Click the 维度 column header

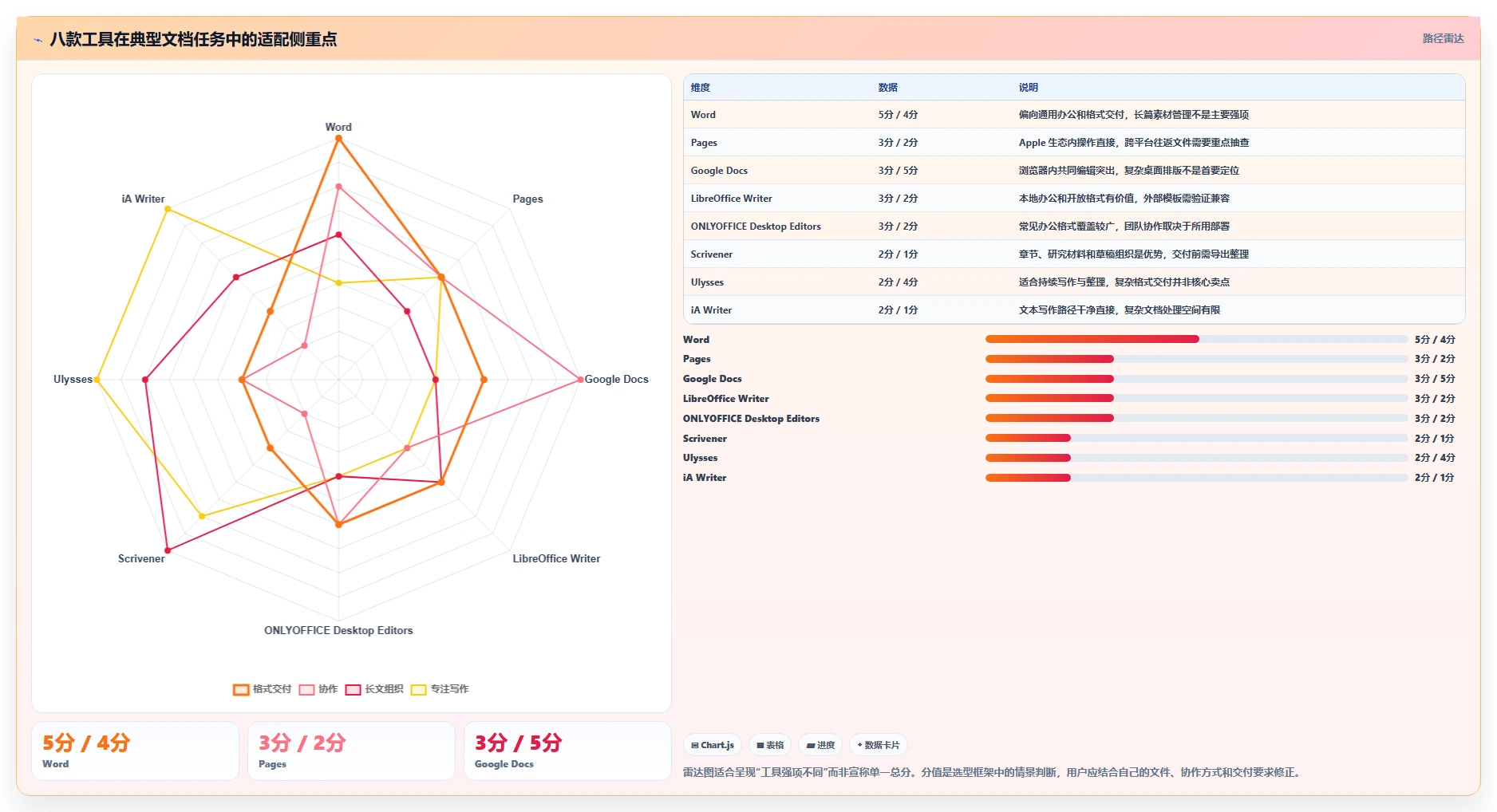click(x=701, y=88)
